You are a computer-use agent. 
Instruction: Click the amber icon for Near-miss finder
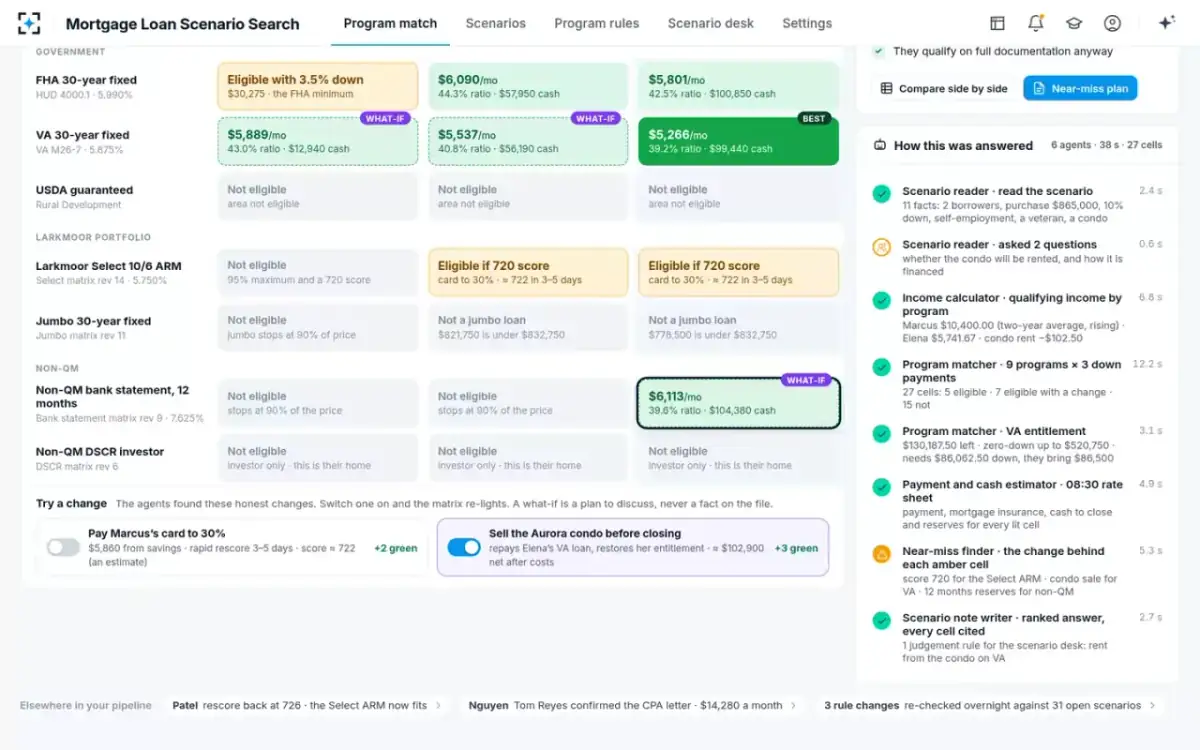[881, 554]
